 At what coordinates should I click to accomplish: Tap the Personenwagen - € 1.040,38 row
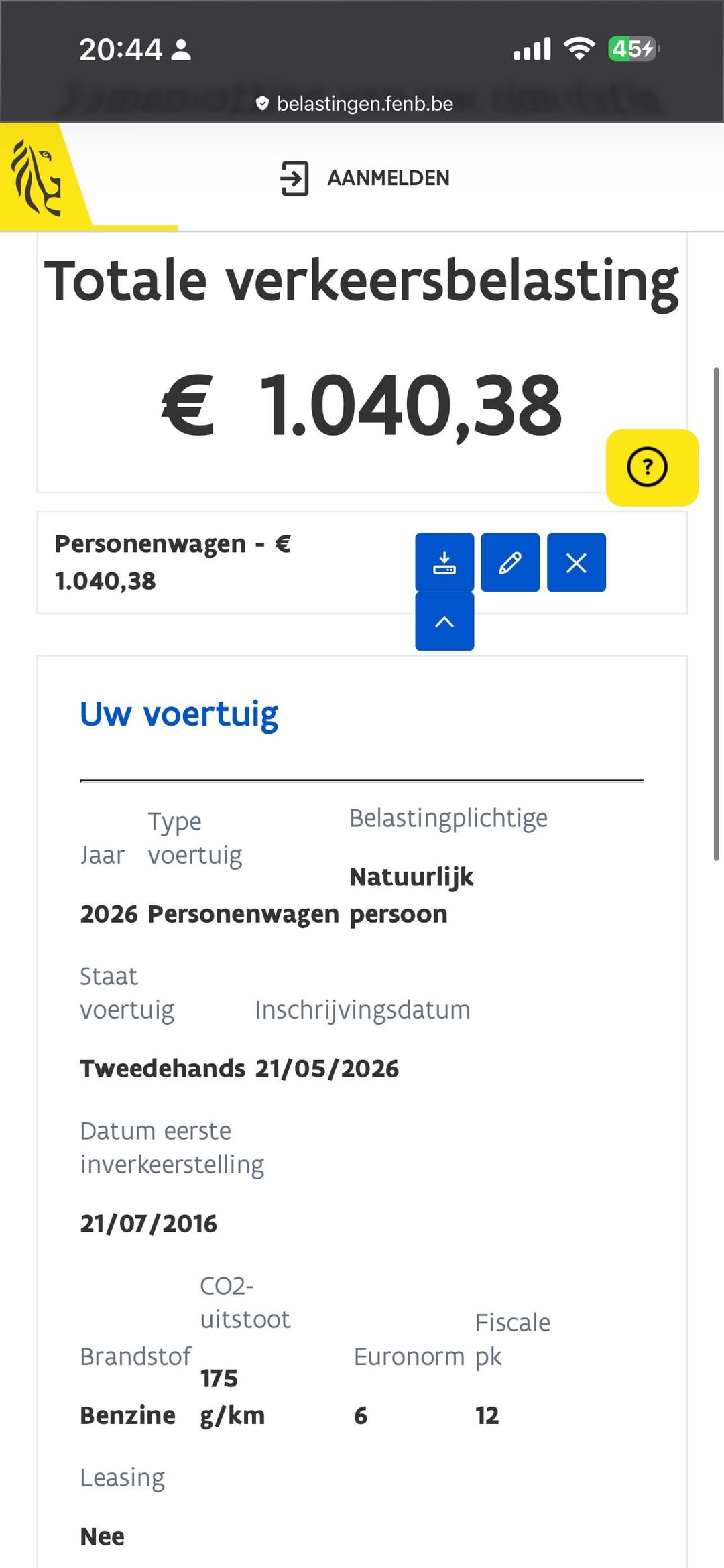tap(362, 562)
